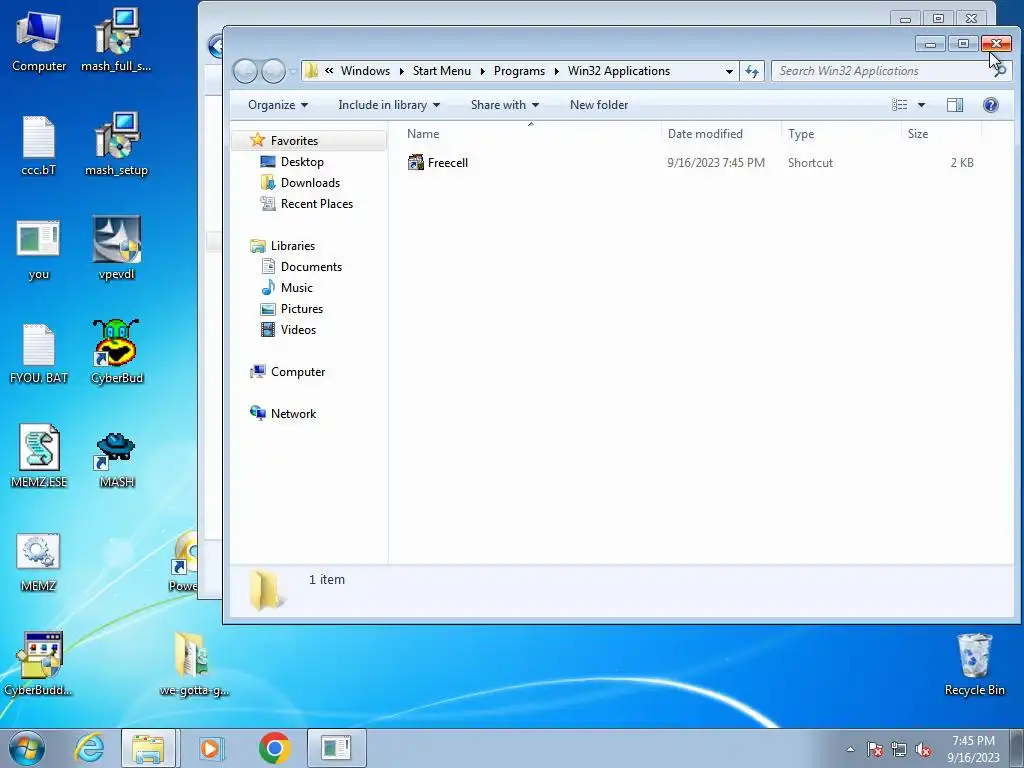Open Windows Explorer taskbar button
1024x768 pixels.
[x=148, y=748]
